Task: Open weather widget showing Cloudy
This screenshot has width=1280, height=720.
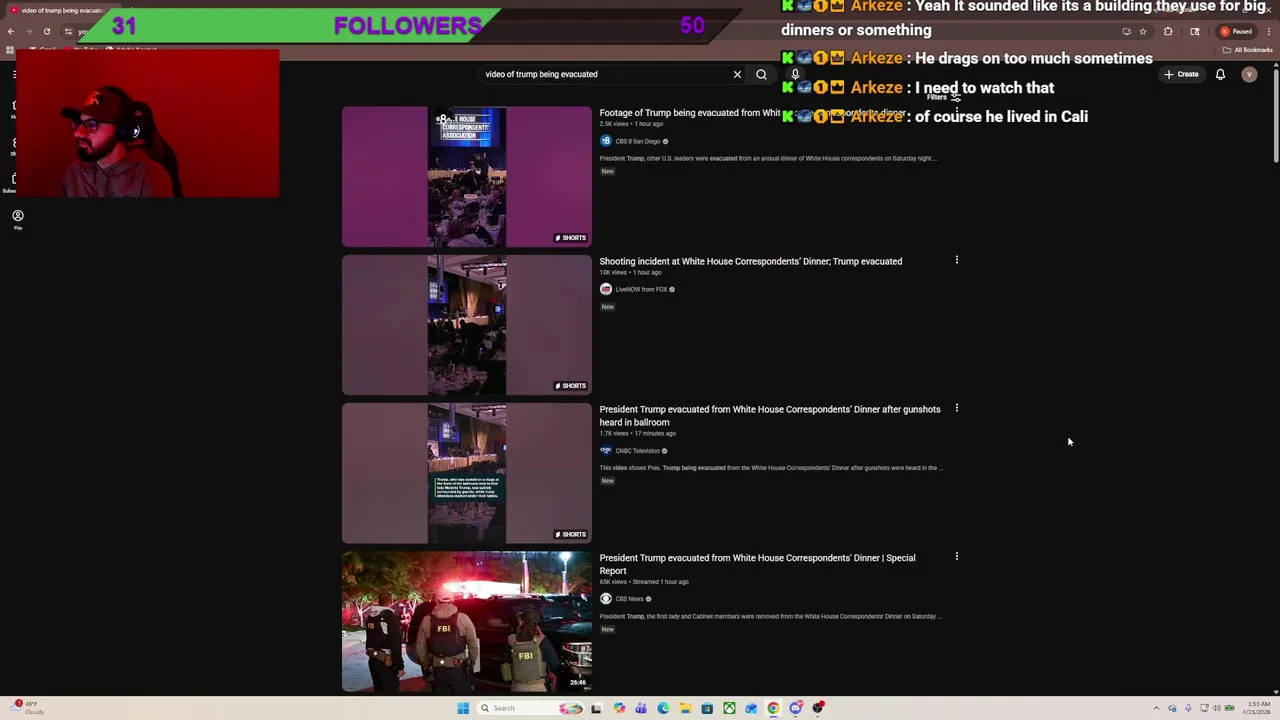Action: (28, 708)
